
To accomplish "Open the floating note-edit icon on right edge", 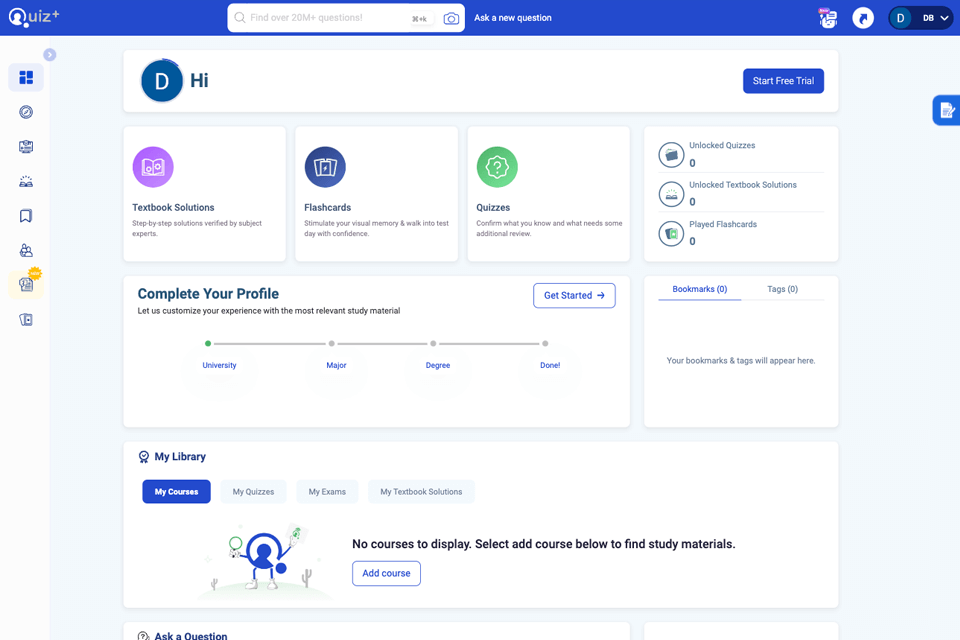I will pyautogui.click(x=947, y=110).
